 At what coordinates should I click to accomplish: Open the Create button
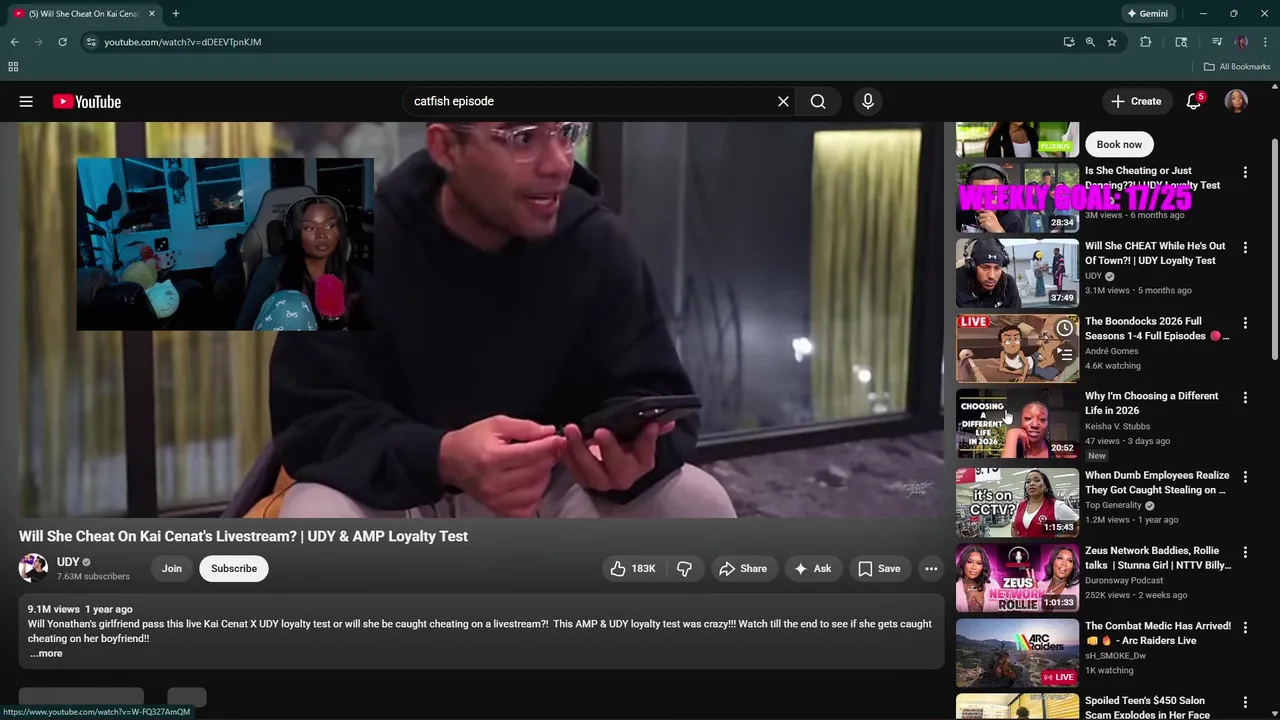1136,101
